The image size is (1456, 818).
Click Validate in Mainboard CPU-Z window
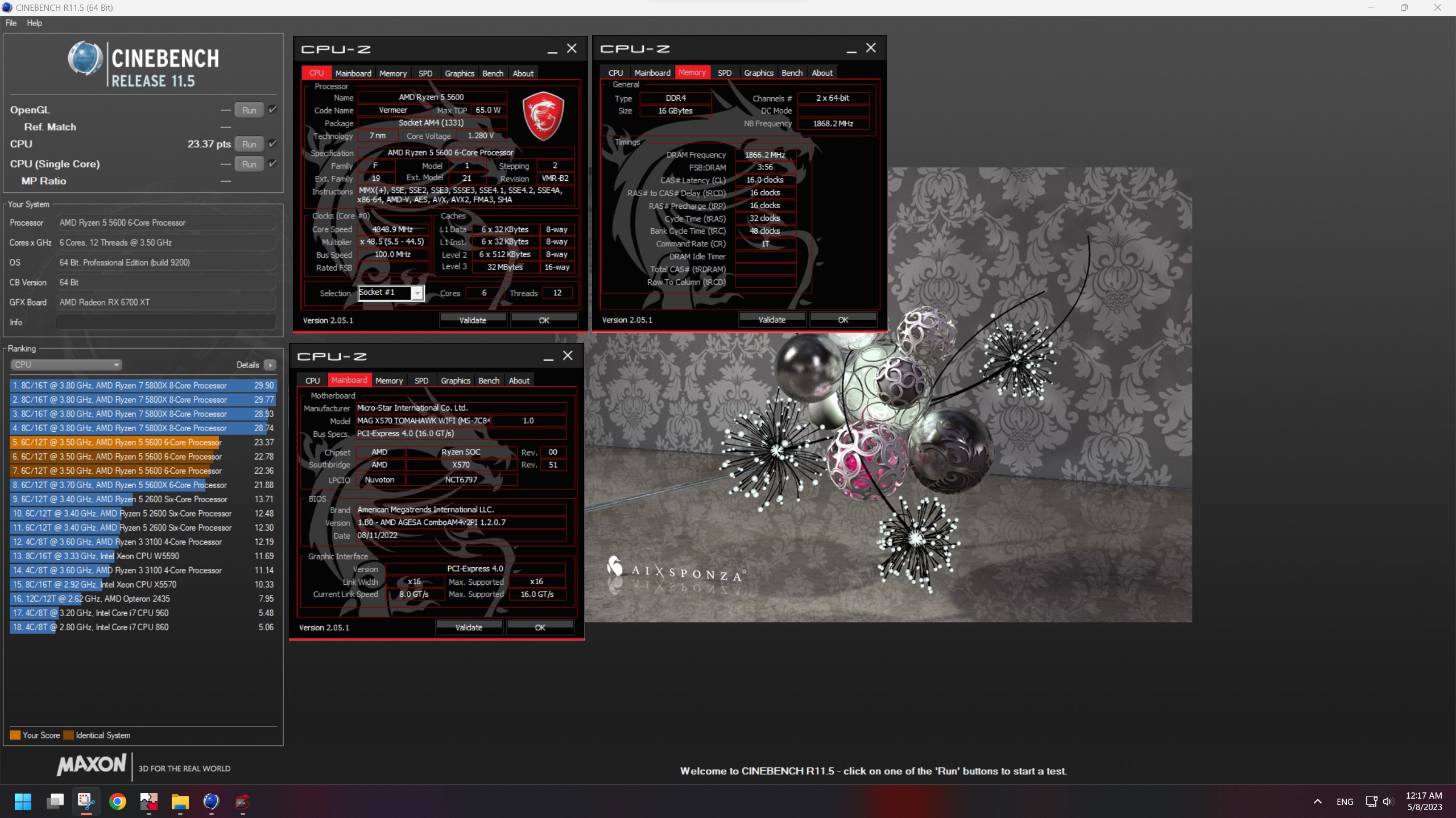click(469, 627)
